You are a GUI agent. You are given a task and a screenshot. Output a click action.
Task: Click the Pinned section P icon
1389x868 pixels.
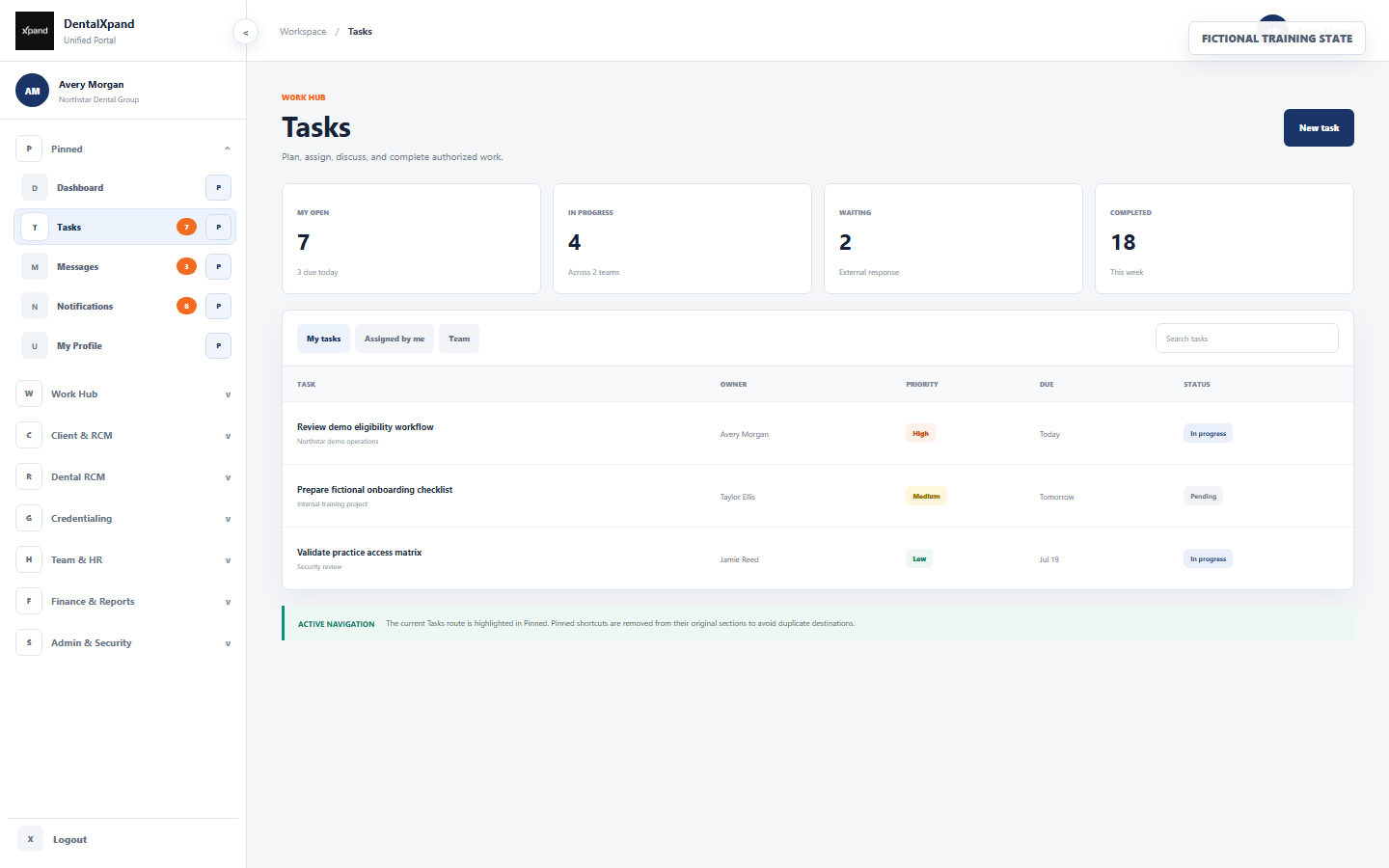[x=29, y=149]
